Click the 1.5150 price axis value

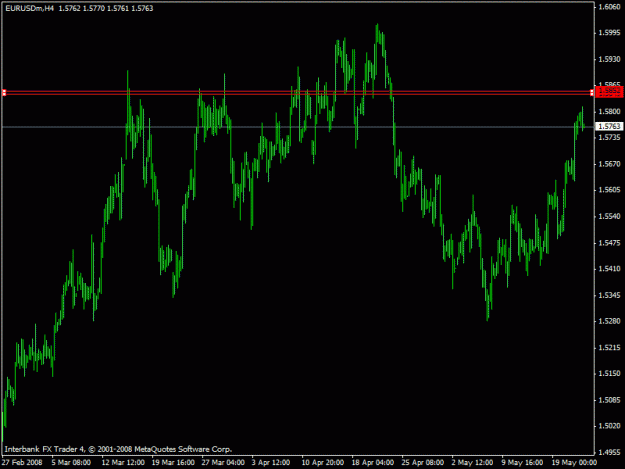point(609,374)
